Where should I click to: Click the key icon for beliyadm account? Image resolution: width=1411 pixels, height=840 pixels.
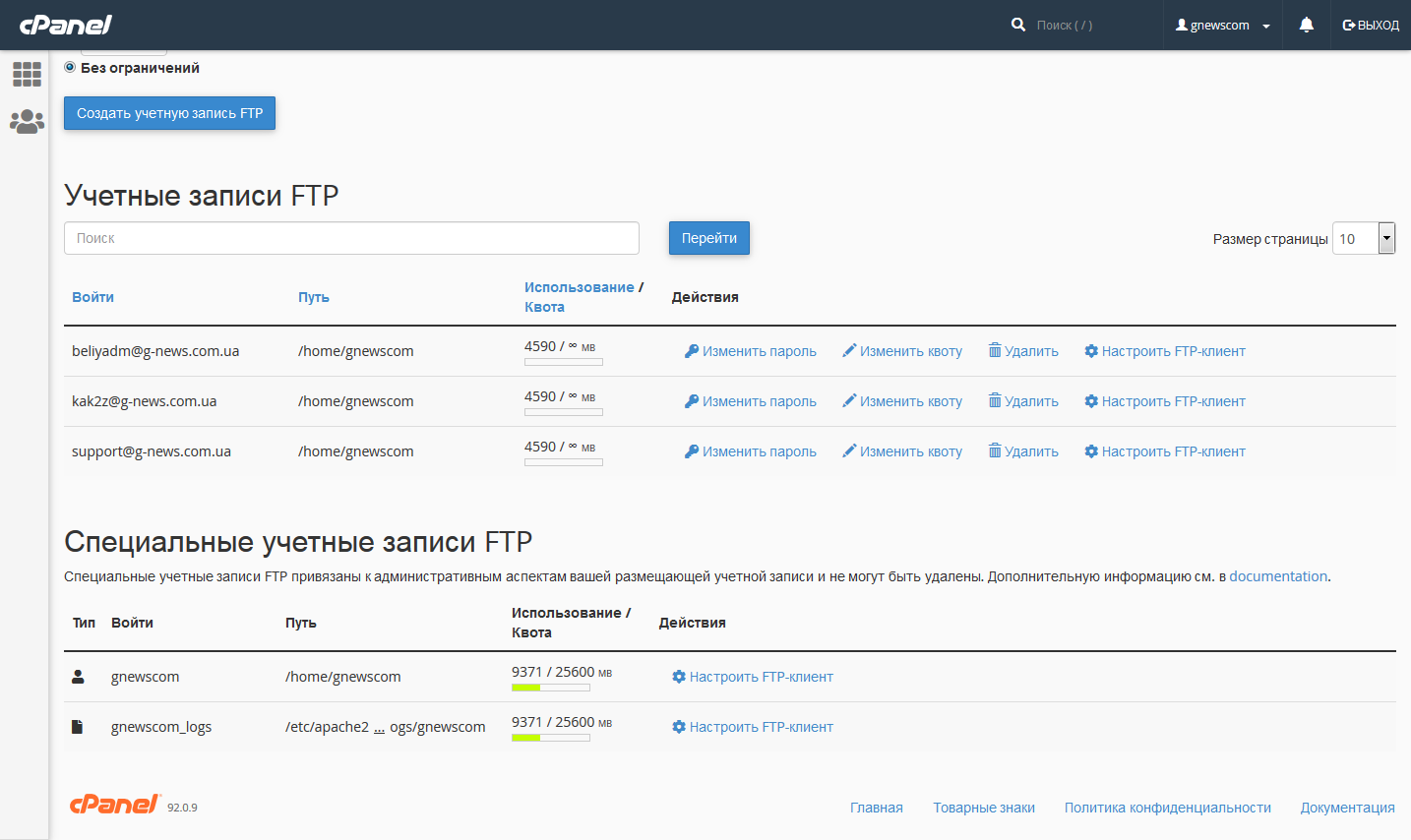coord(692,351)
